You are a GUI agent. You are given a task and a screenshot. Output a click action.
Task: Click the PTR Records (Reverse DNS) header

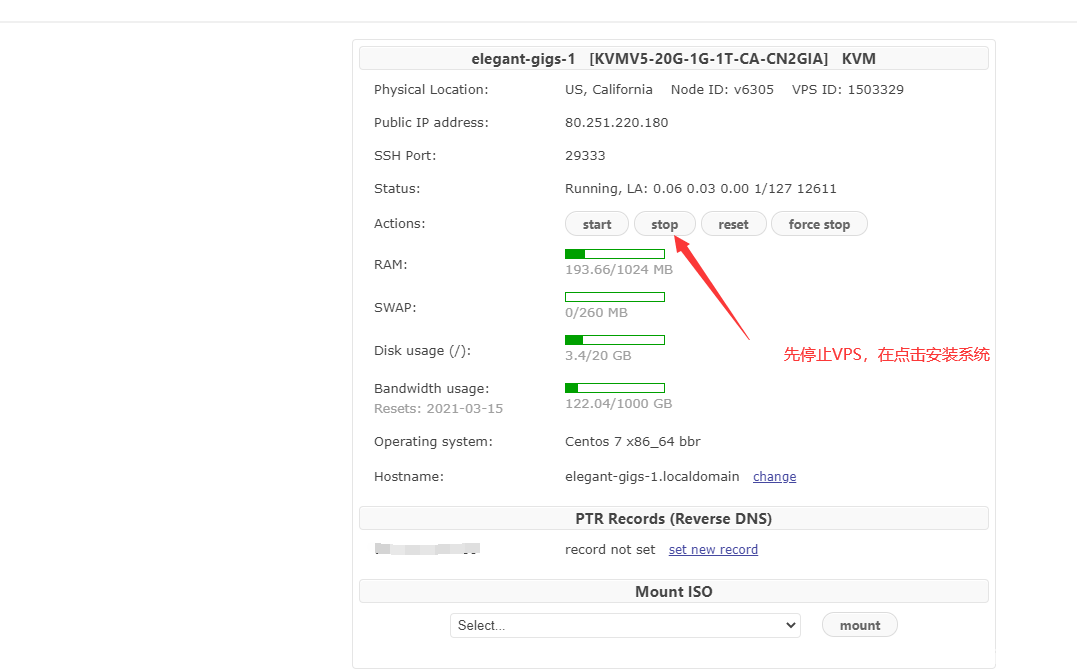point(673,518)
